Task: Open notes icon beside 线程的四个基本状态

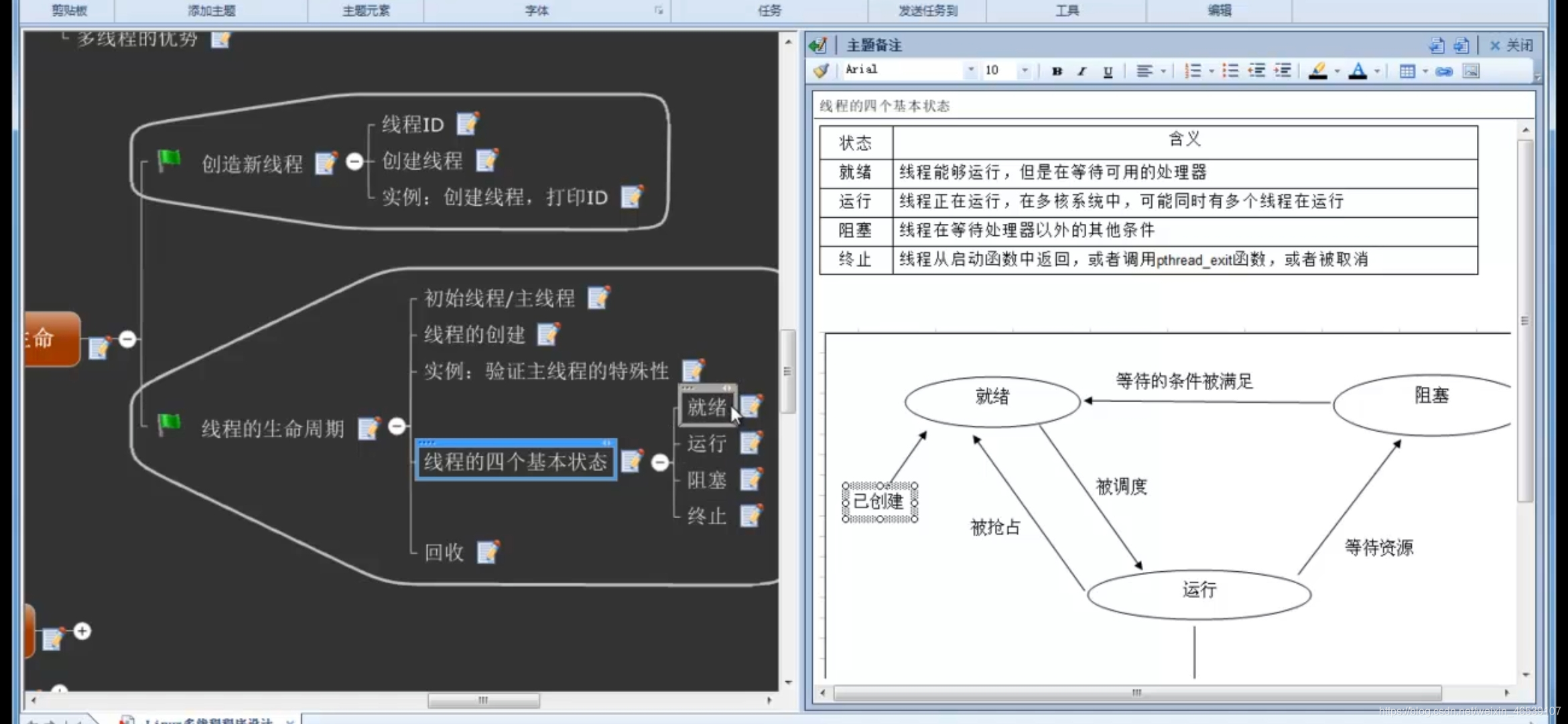Action: 633,461
